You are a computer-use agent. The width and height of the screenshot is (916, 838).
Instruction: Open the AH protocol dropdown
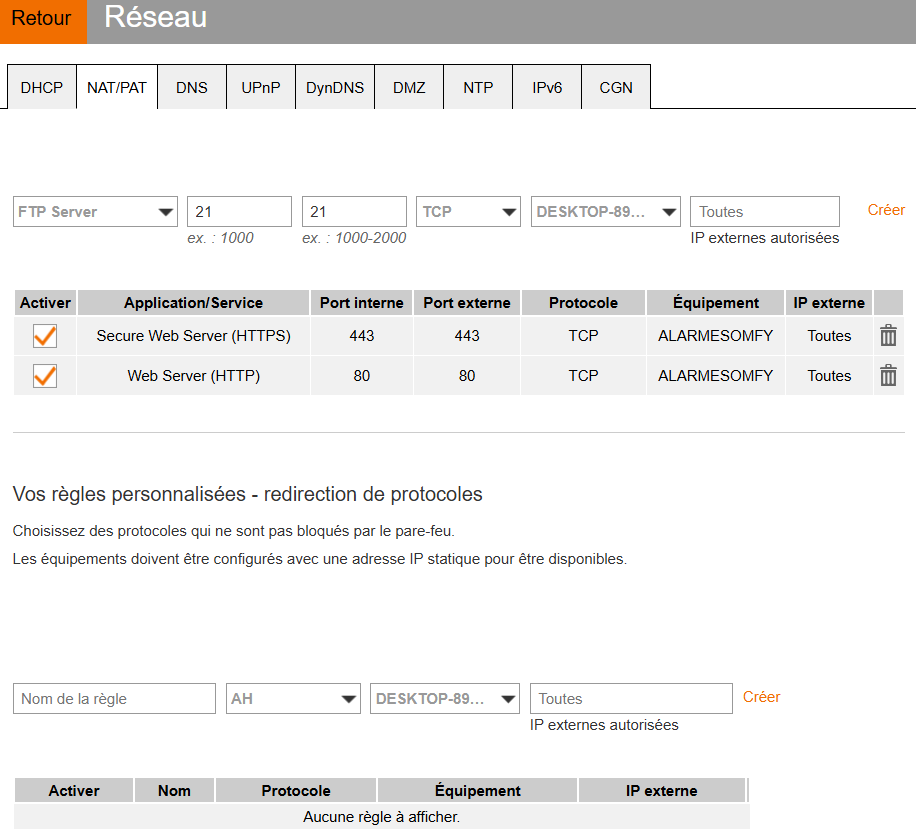click(x=293, y=699)
